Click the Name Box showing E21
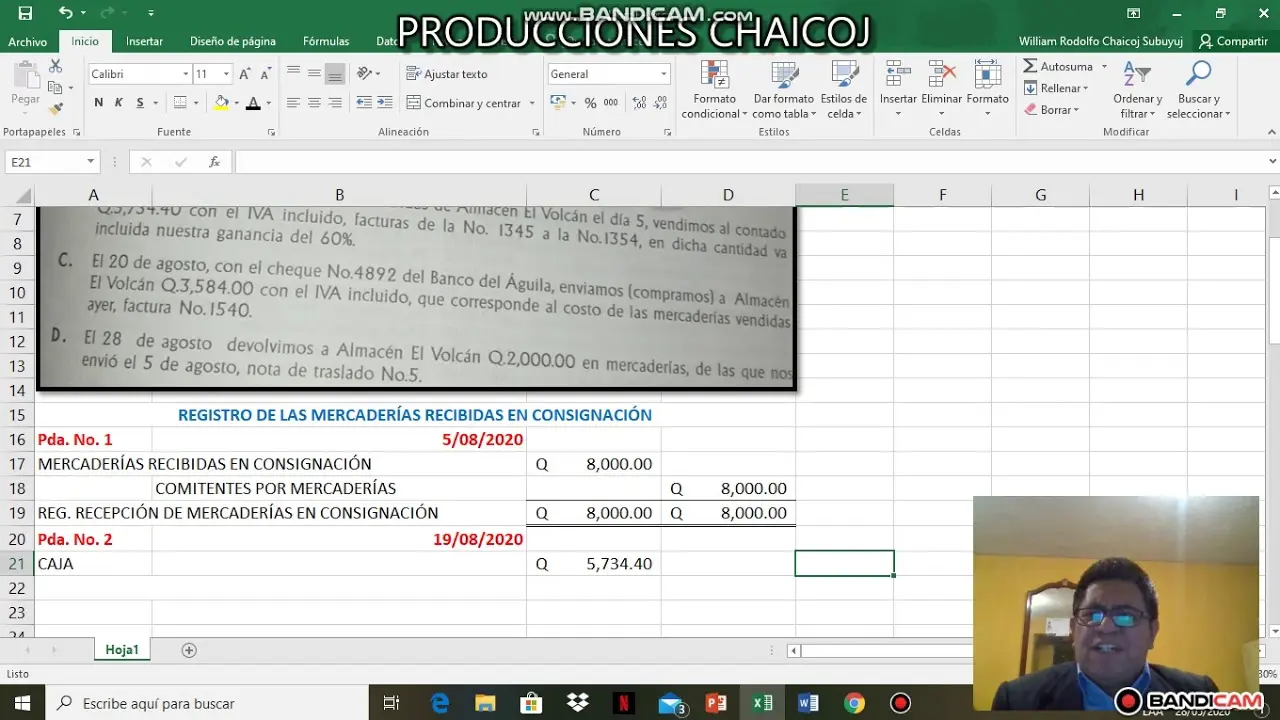 52,162
